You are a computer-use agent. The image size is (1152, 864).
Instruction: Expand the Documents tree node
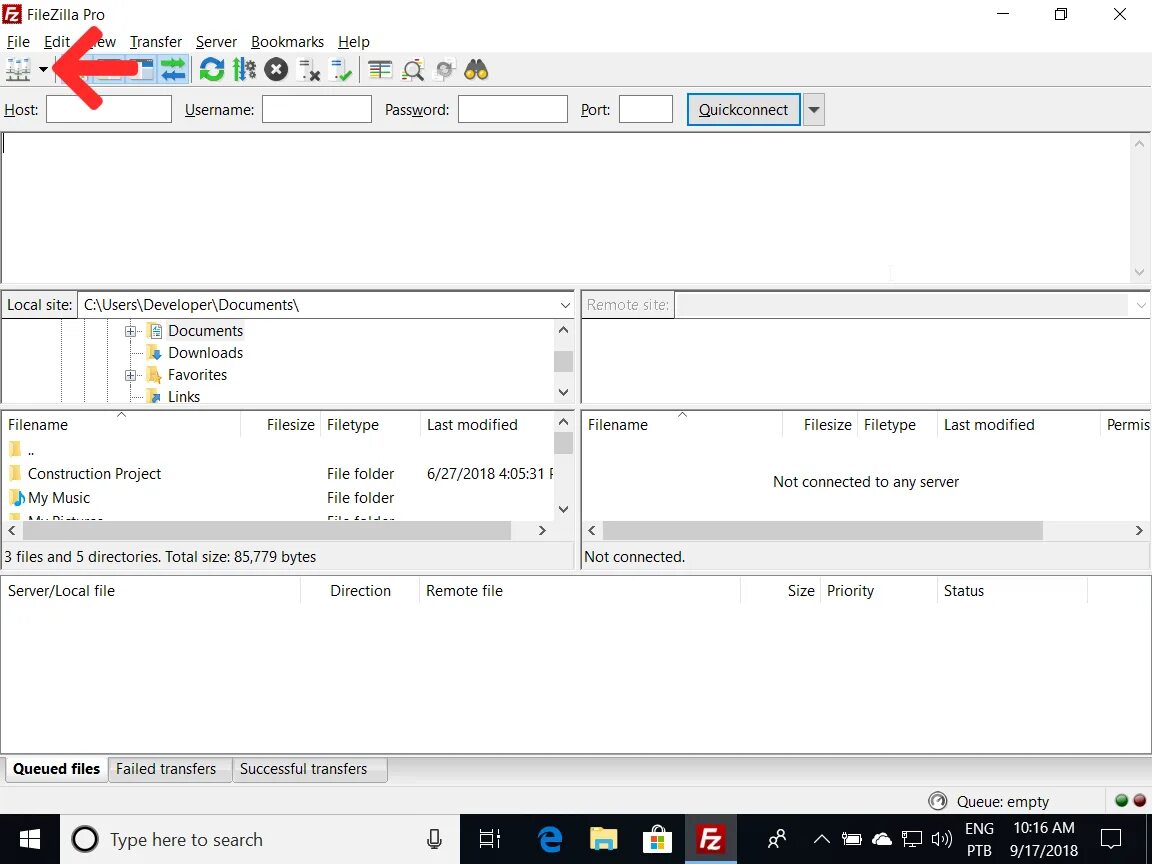(131, 331)
